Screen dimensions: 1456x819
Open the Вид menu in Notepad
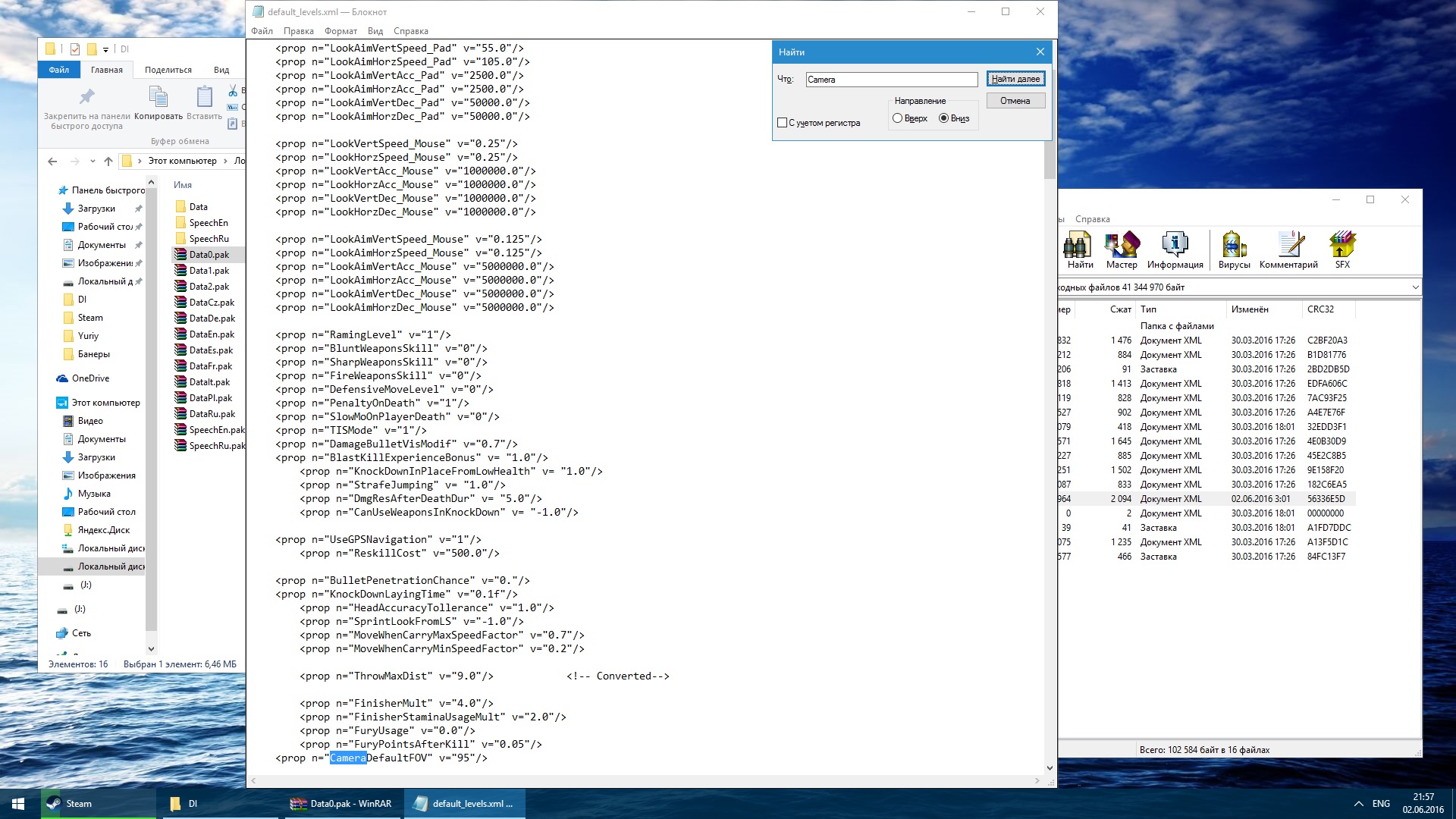375,31
